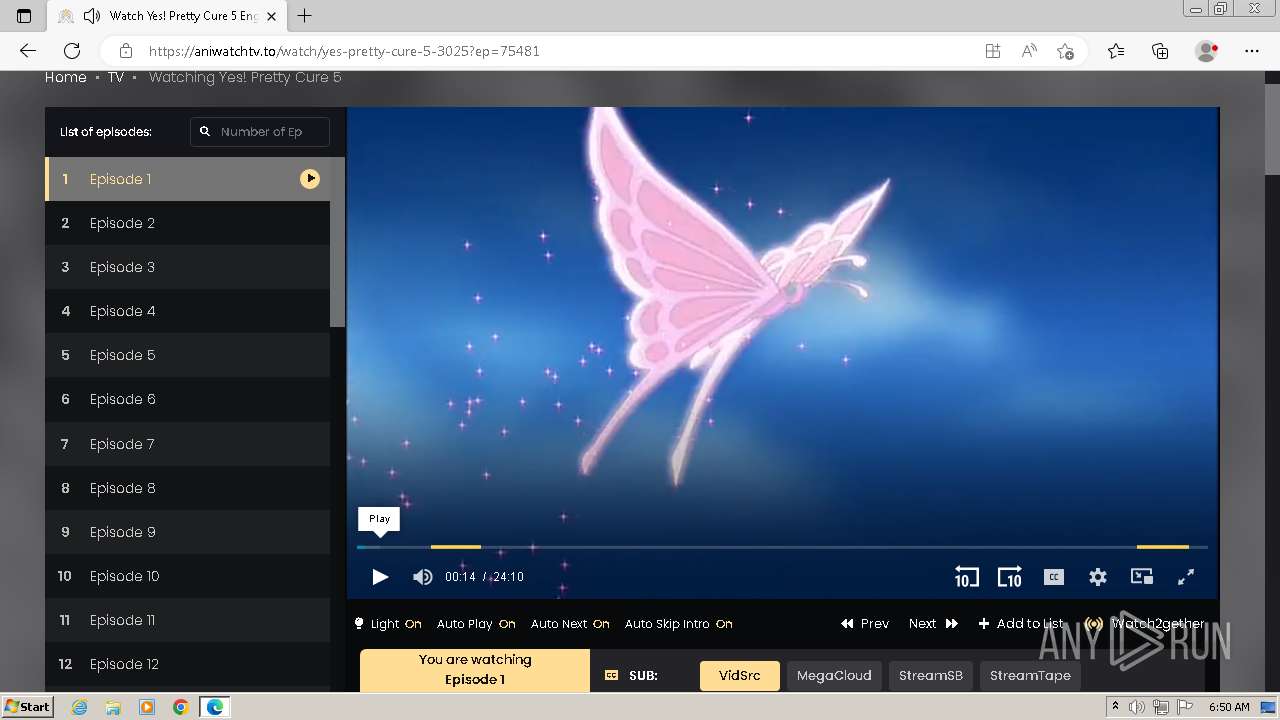Skip forward 10 seconds in the player
1280x720 pixels.
point(1010,577)
